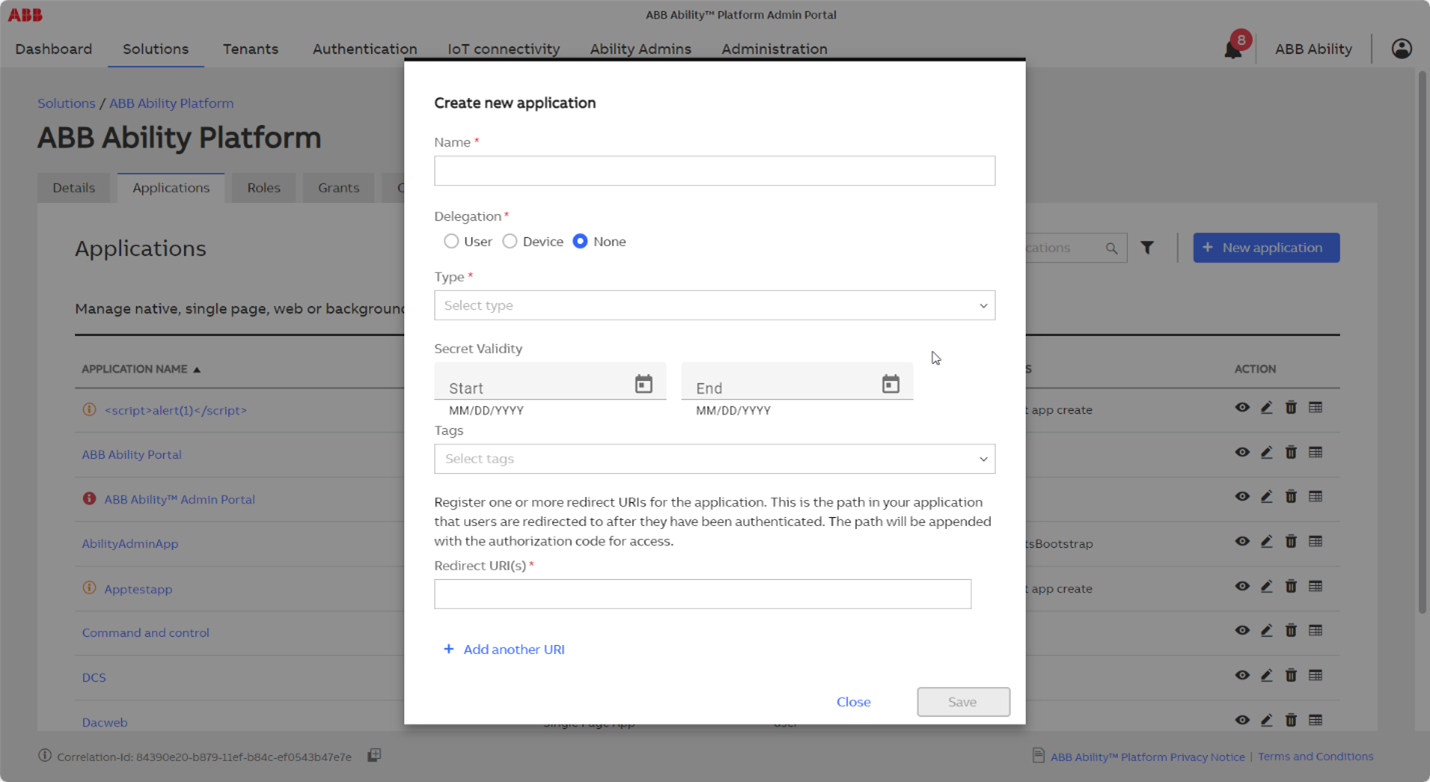This screenshot has width=1430, height=782.
Task: Edit the <script>alert(1)</script> application
Action: point(1266,408)
